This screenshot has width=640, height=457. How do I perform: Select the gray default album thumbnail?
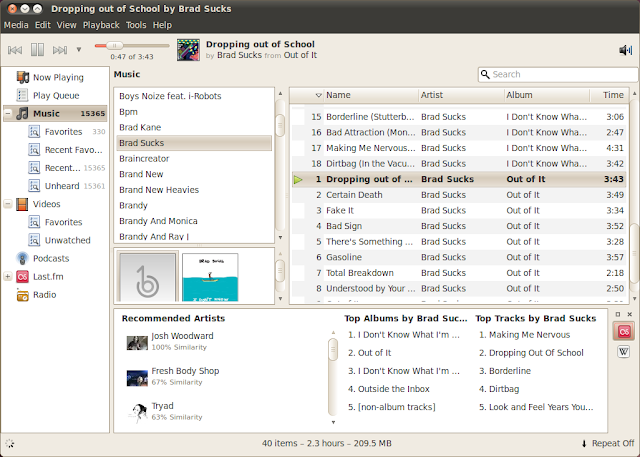tap(147, 277)
